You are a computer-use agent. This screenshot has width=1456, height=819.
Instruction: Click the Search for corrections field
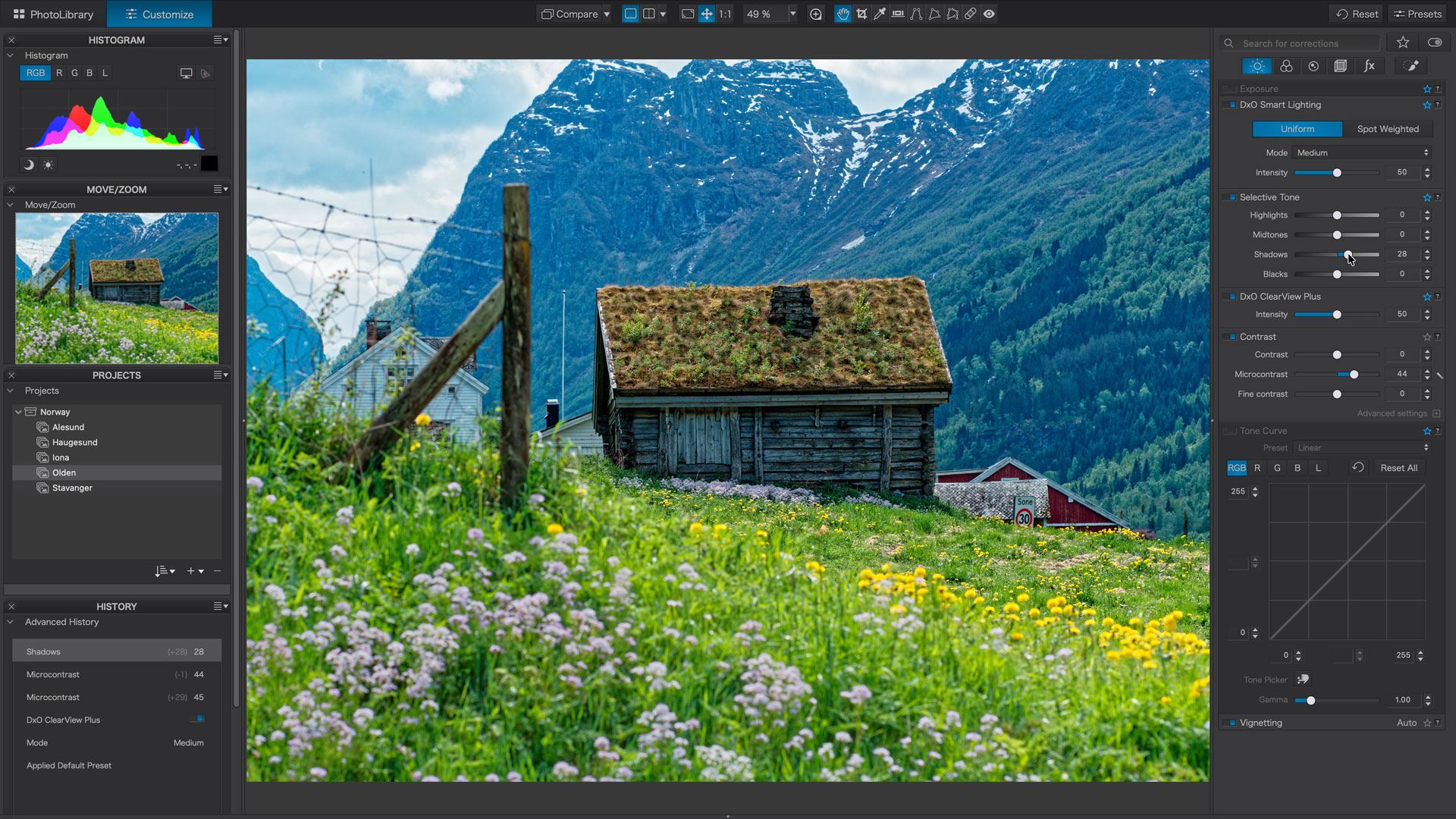[x=1301, y=43]
